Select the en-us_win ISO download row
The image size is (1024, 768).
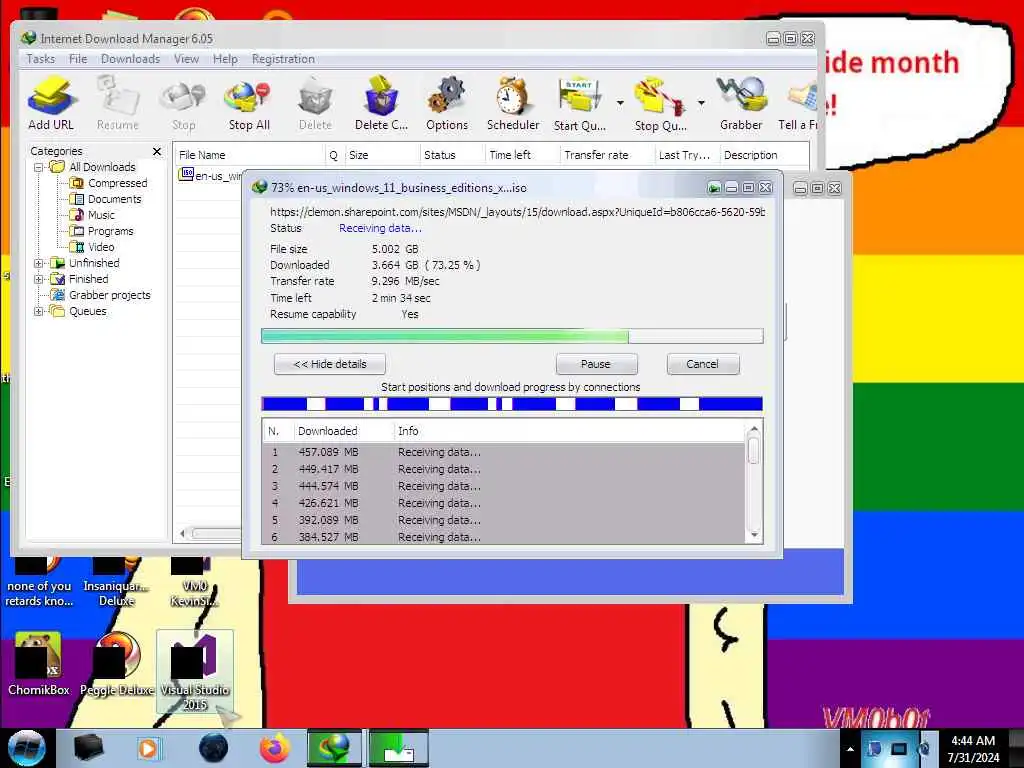(x=210, y=175)
